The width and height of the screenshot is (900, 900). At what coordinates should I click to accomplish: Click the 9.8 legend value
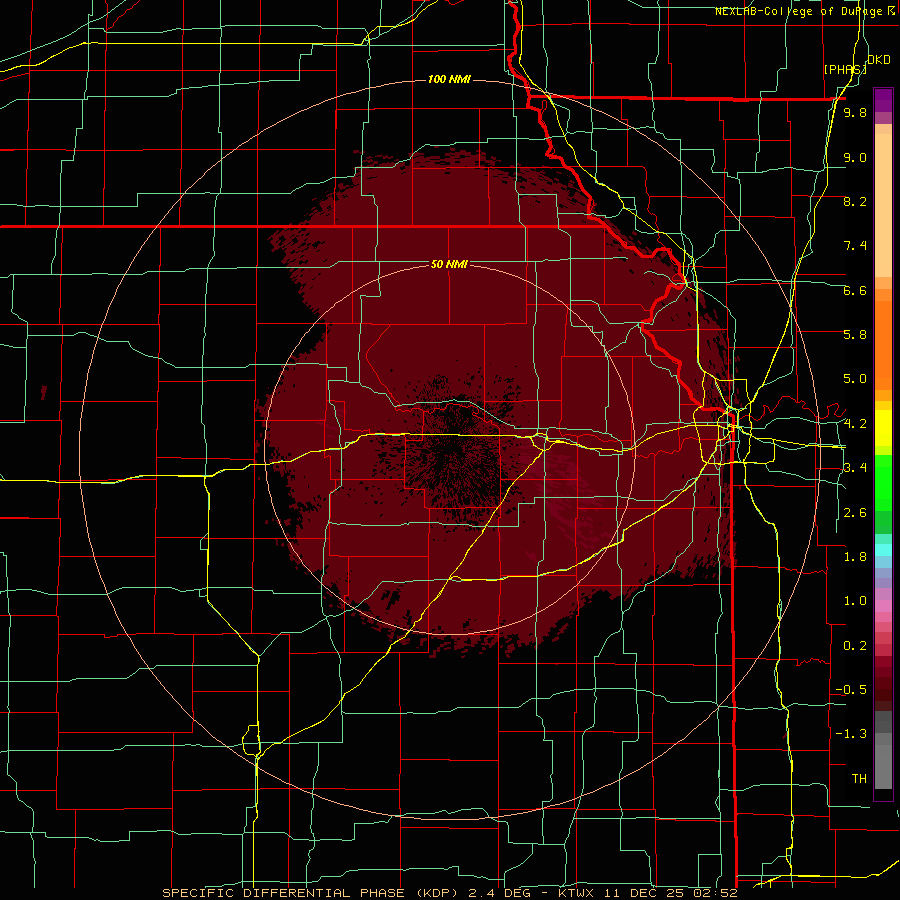point(855,113)
